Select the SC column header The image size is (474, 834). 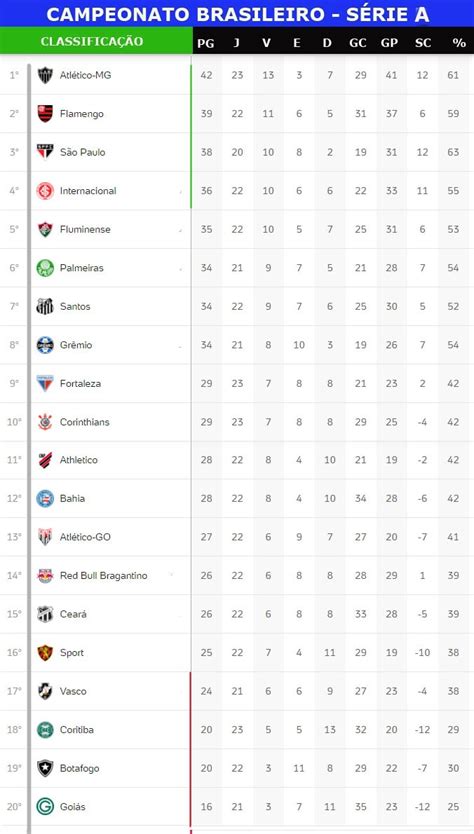423,43
